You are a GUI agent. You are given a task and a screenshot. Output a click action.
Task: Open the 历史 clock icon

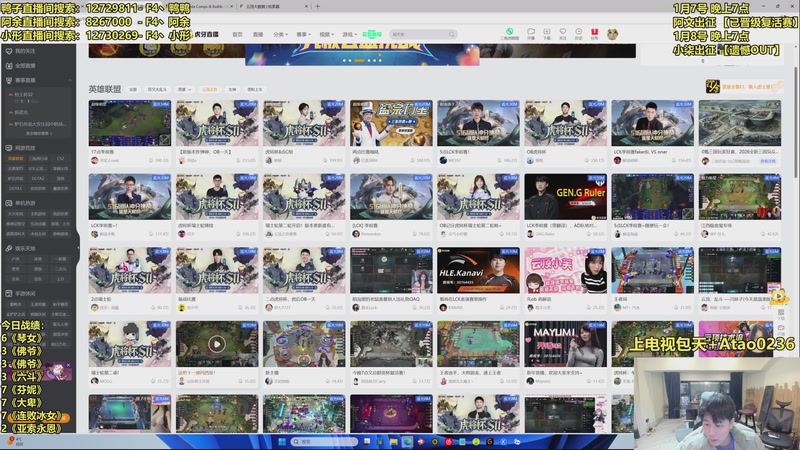coord(579,32)
